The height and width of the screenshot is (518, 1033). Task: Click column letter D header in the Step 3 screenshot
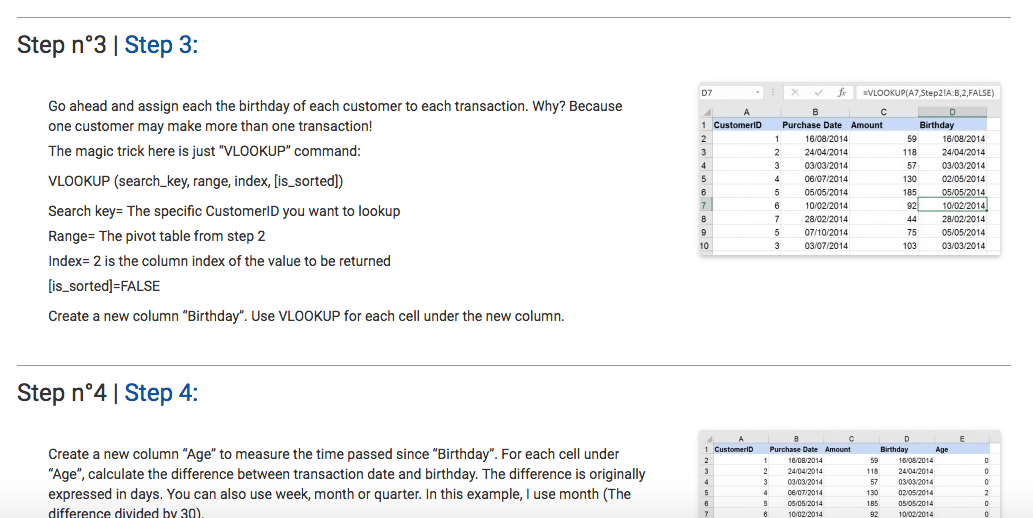tap(953, 112)
